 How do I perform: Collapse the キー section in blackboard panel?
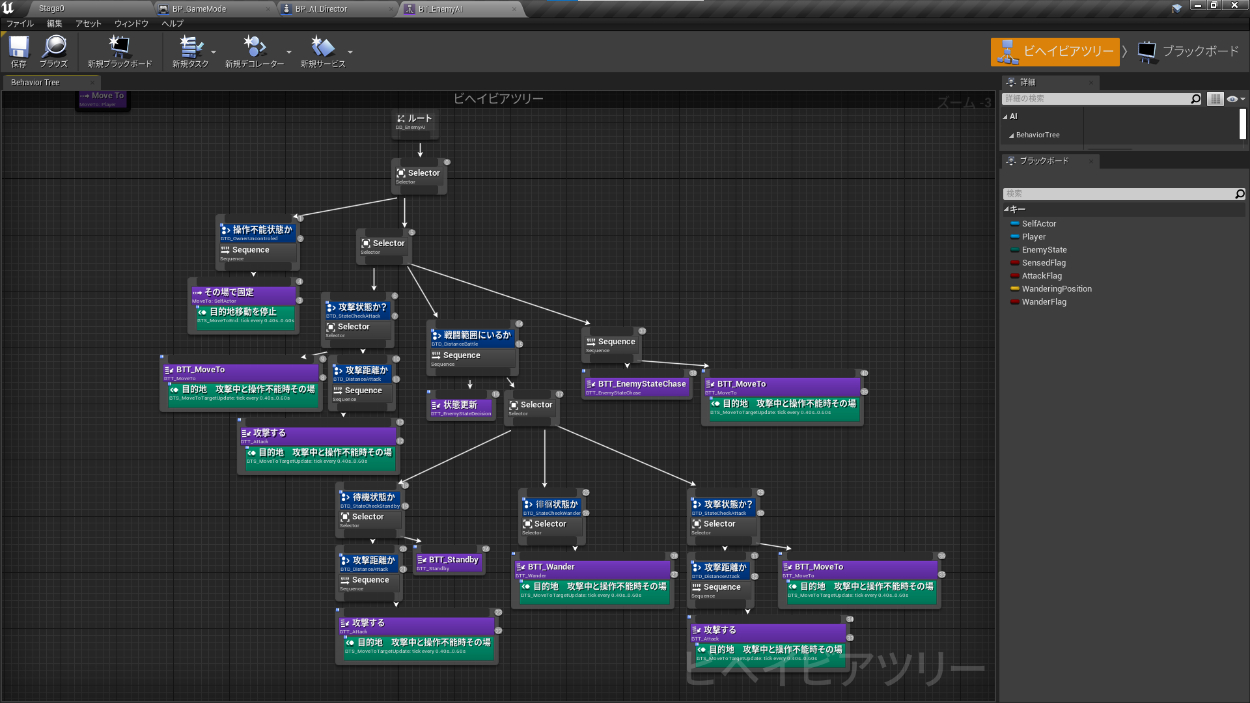pyautogui.click(x=1007, y=209)
